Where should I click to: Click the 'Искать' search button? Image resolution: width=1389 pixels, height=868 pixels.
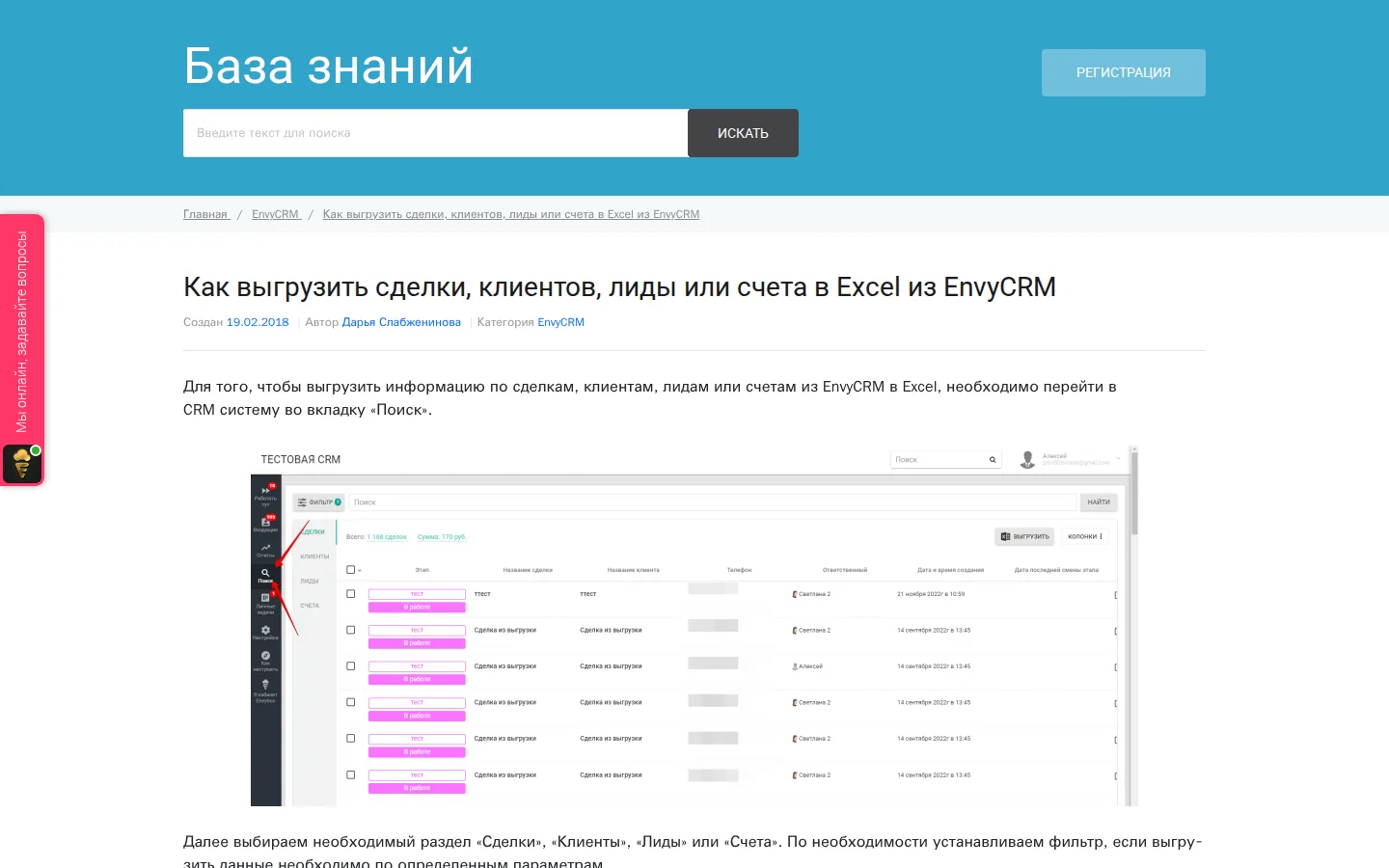pos(743,133)
